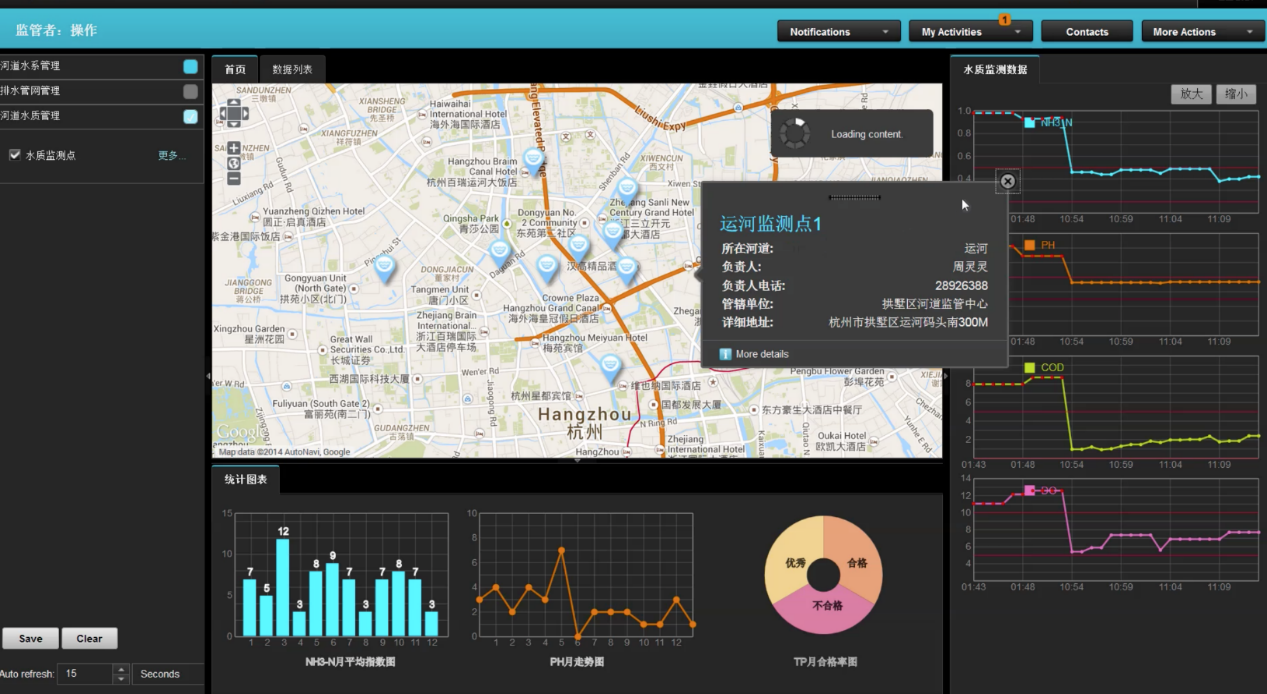Click the tallest bar labeled 12
The image size is (1267, 694).
pyautogui.click(x=283, y=587)
